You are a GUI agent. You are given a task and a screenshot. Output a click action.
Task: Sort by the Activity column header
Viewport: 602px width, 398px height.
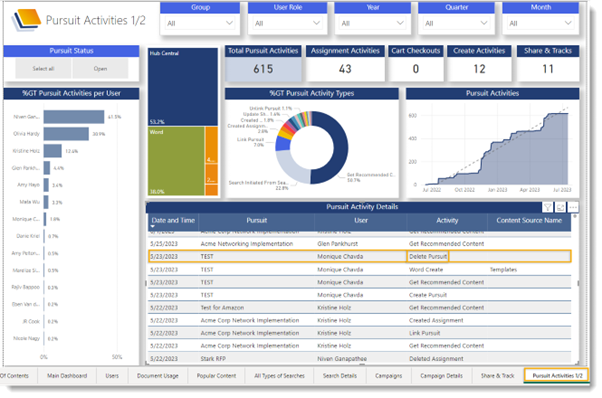[x=447, y=221]
